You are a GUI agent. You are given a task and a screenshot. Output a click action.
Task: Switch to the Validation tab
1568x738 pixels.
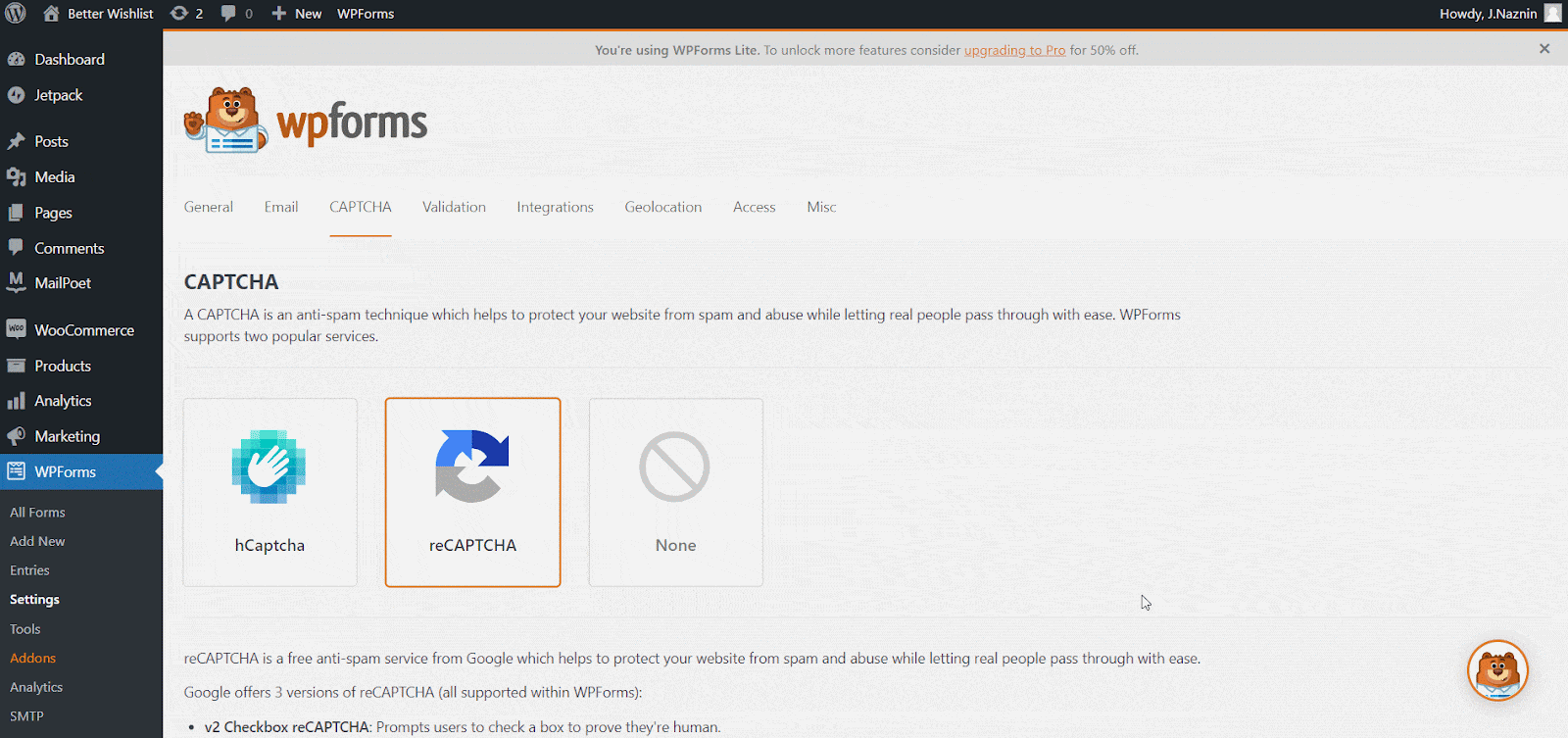[454, 207]
